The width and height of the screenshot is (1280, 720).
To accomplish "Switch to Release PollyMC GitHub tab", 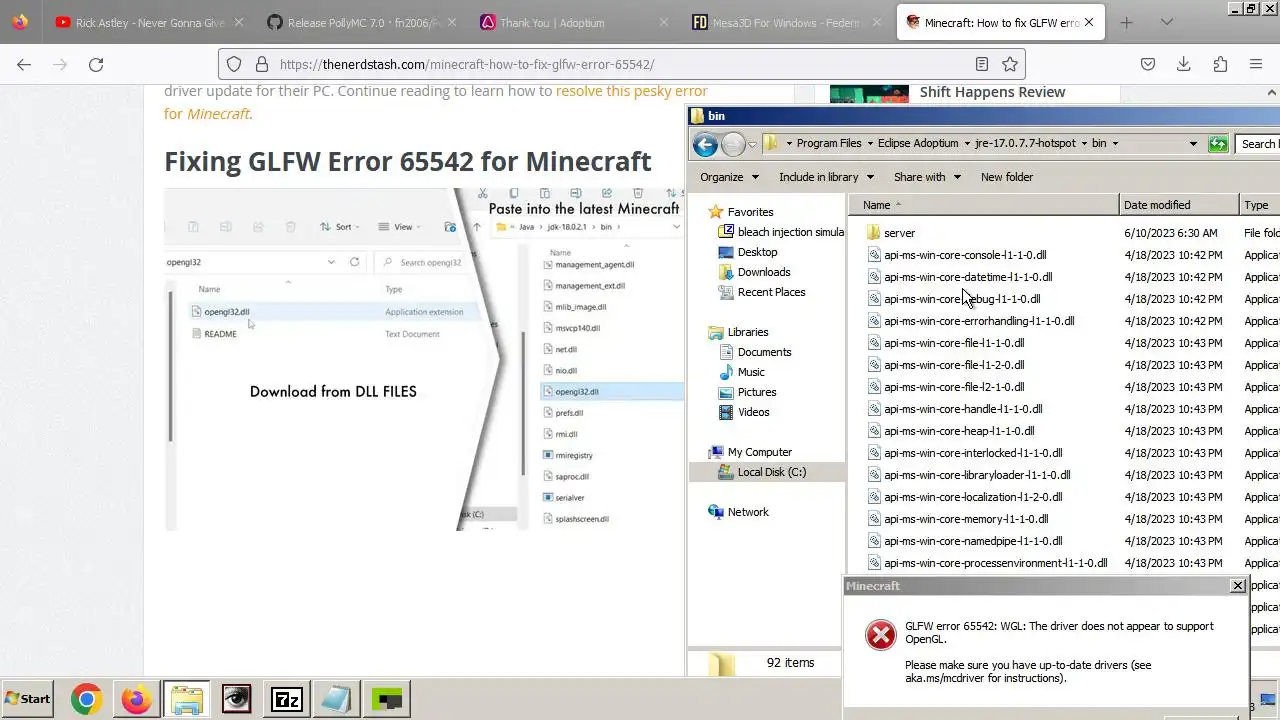I will click(362, 22).
